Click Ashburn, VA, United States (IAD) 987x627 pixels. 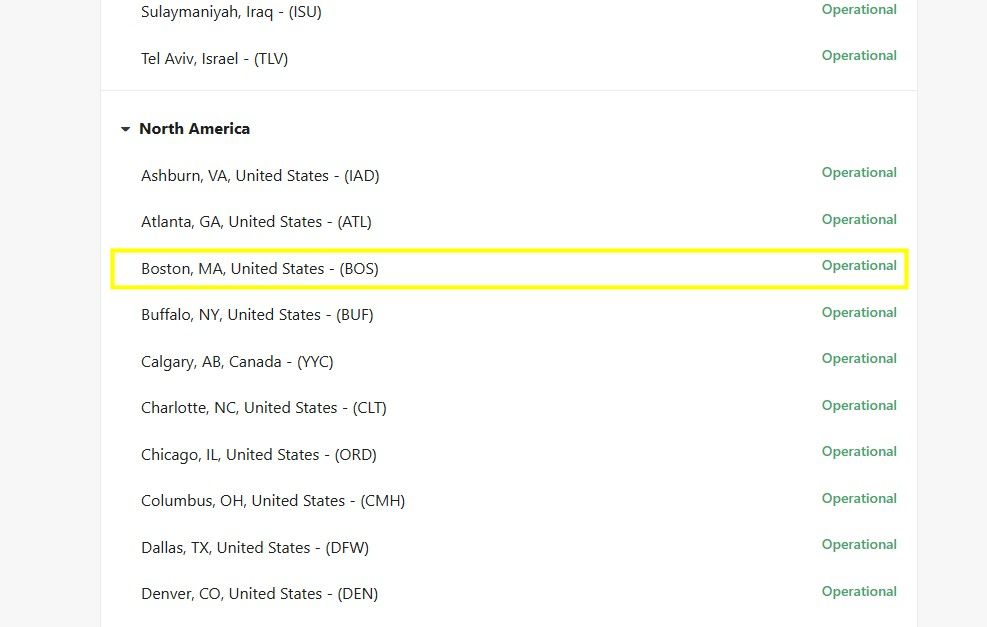click(x=260, y=176)
